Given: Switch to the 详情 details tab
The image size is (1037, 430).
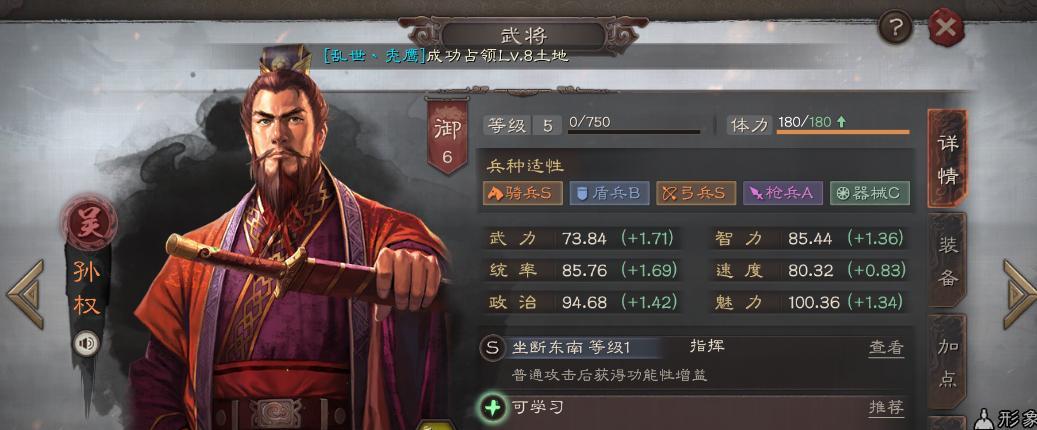Looking at the screenshot, I should [947, 159].
